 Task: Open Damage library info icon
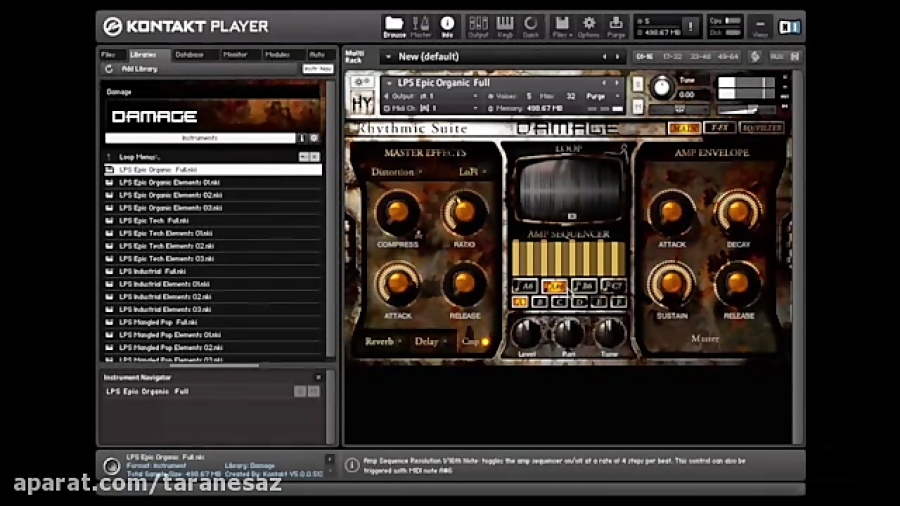[x=302, y=138]
